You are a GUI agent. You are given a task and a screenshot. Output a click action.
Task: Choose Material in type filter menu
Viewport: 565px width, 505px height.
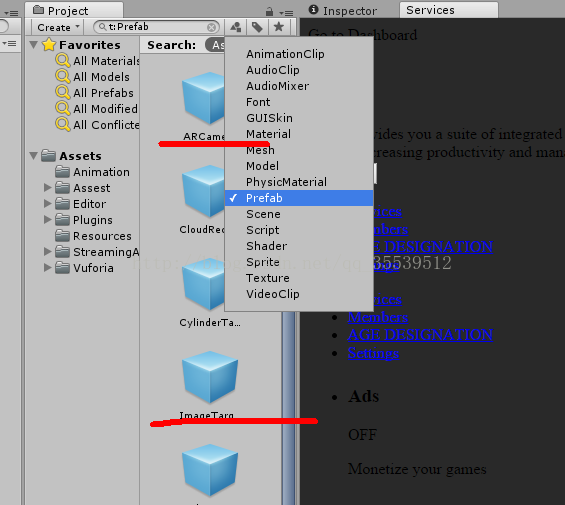click(x=299, y=134)
